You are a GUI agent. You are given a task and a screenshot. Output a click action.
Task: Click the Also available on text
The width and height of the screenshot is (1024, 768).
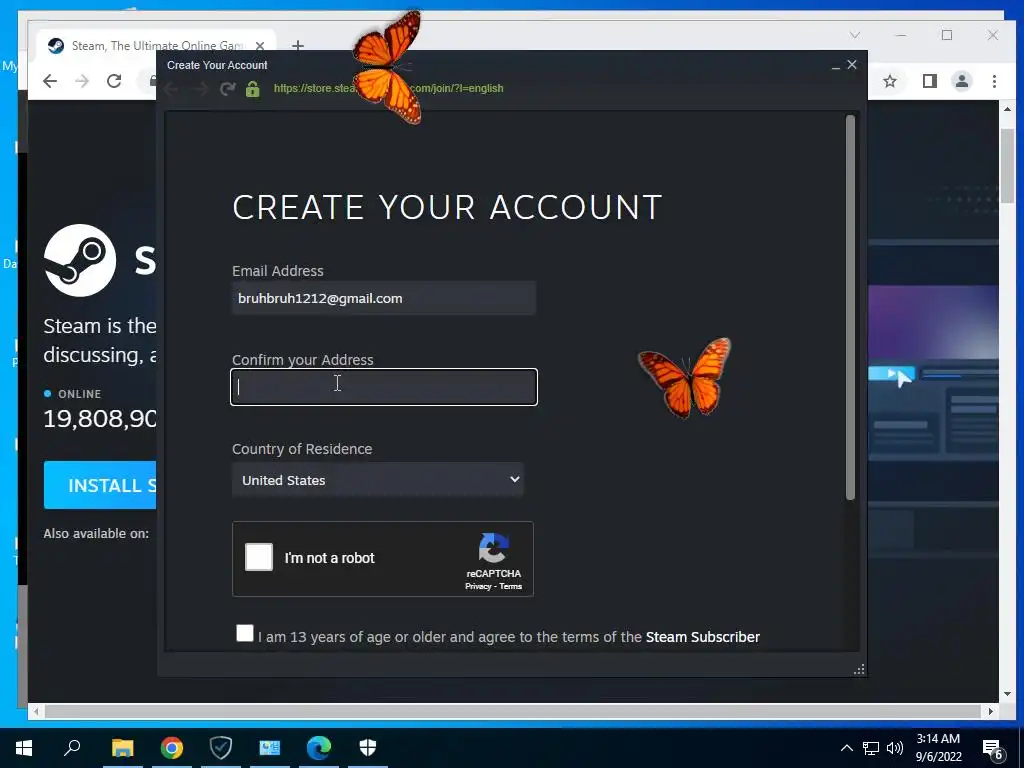coord(96,534)
